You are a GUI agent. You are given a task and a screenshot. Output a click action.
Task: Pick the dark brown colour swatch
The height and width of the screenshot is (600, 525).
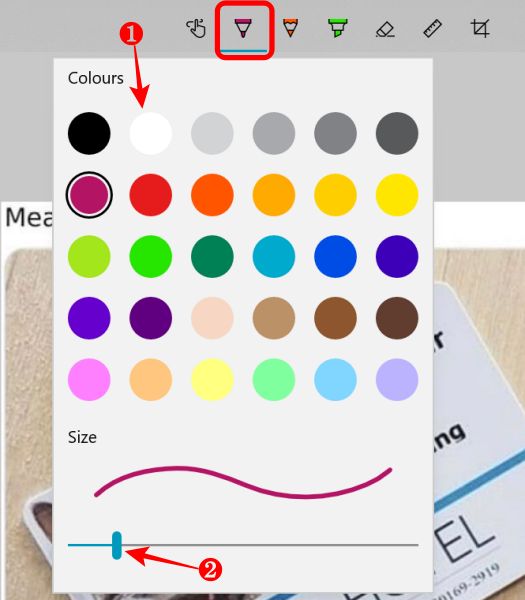(397, 318)
